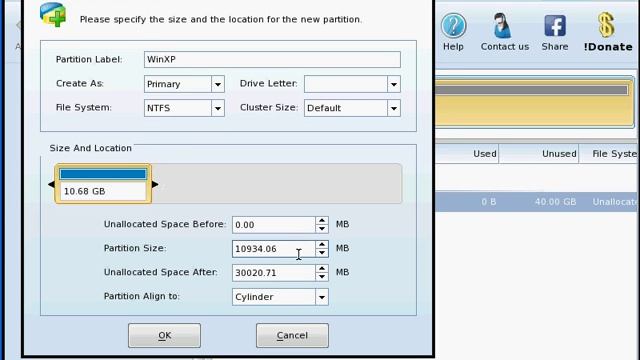Decrease Partition Size with down arrow
Image resolution: width=640 pixels, height=360 pixels.
[322, 253]
